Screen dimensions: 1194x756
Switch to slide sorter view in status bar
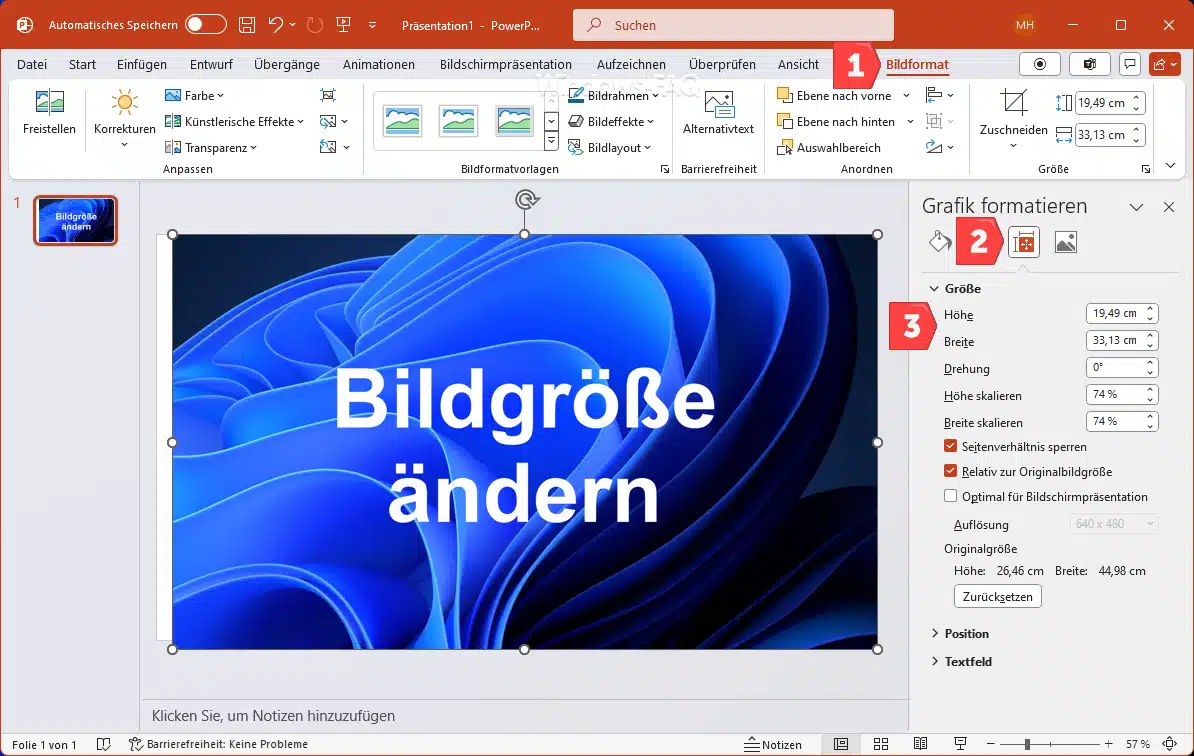(881, 745)
